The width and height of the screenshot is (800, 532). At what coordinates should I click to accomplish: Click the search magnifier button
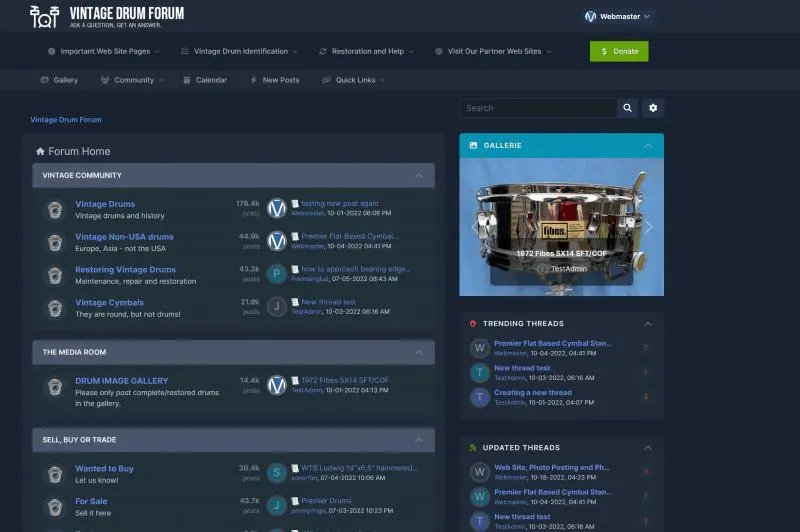coord(628,108)
